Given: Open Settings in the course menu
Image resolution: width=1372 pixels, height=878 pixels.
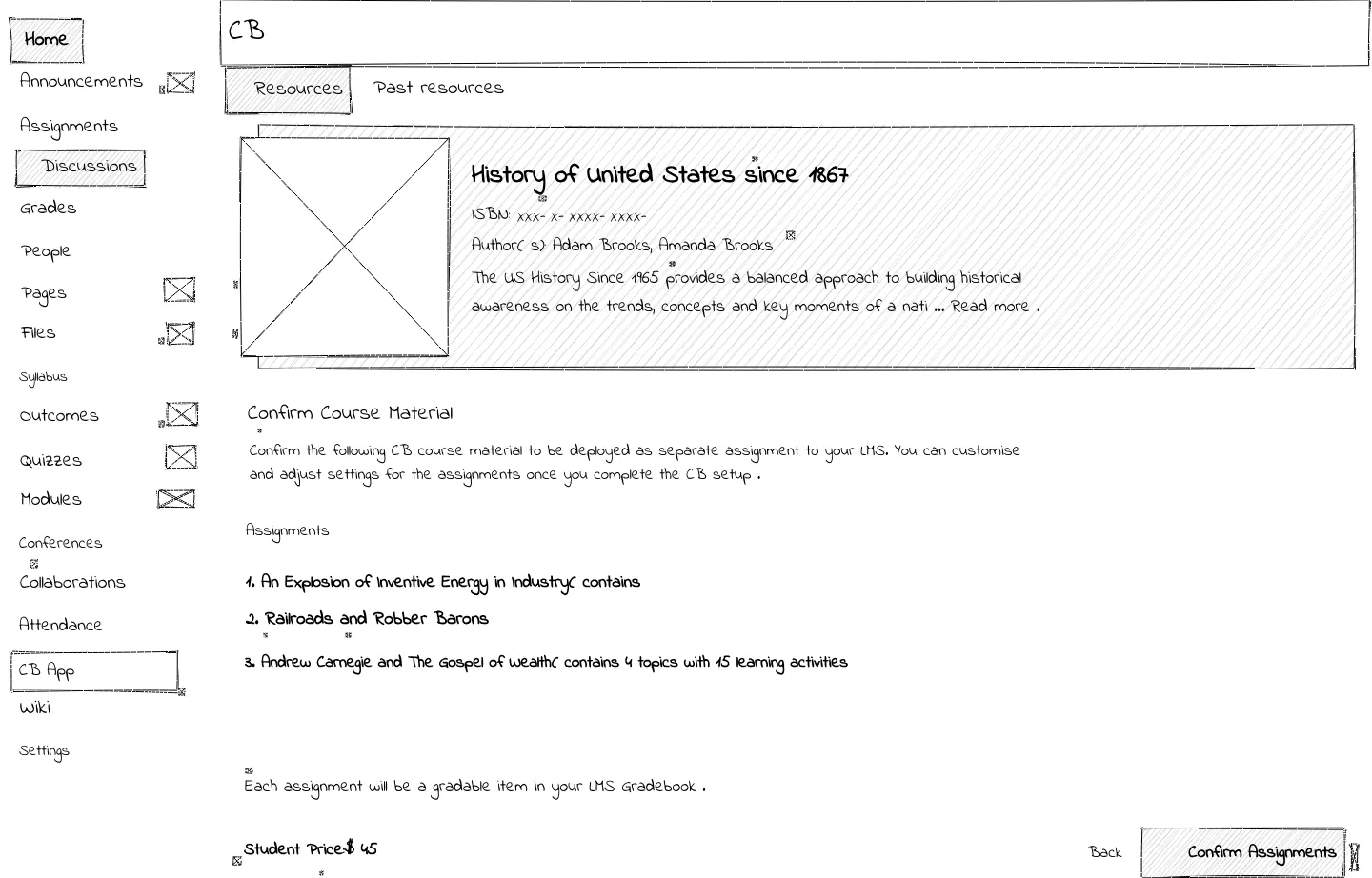Looking at the screenshot, I should [x=44, y=751].
